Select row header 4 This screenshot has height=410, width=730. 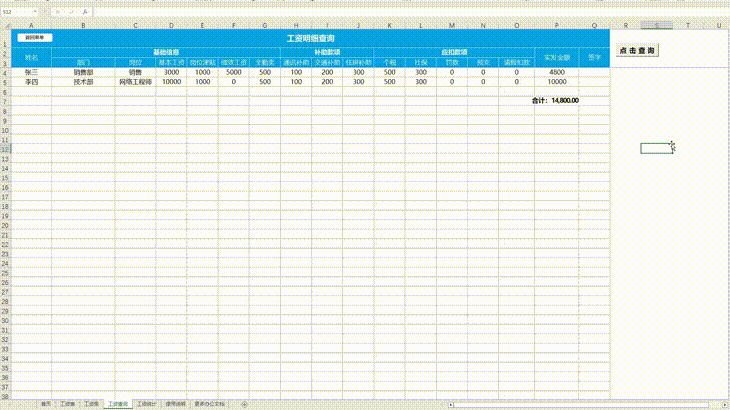point(5,73)
